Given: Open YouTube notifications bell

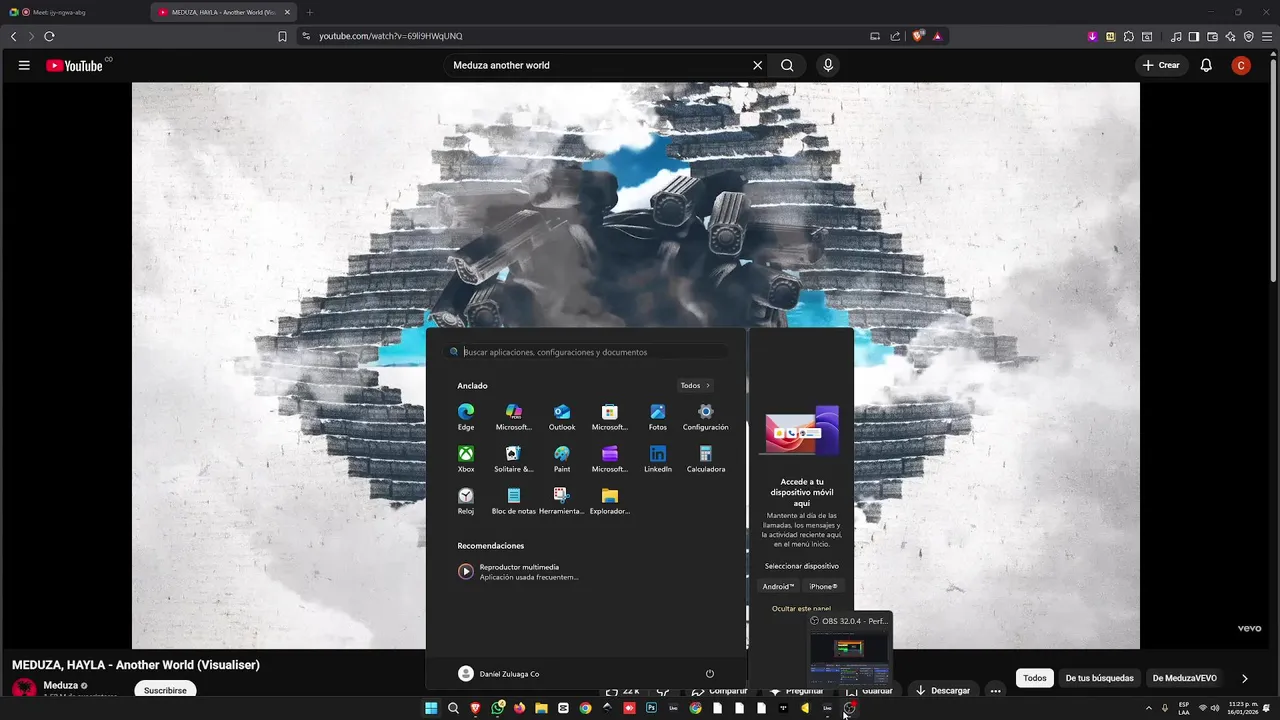Looking at the screenshot, I should pyautogui.click(x=1206, y=65).
